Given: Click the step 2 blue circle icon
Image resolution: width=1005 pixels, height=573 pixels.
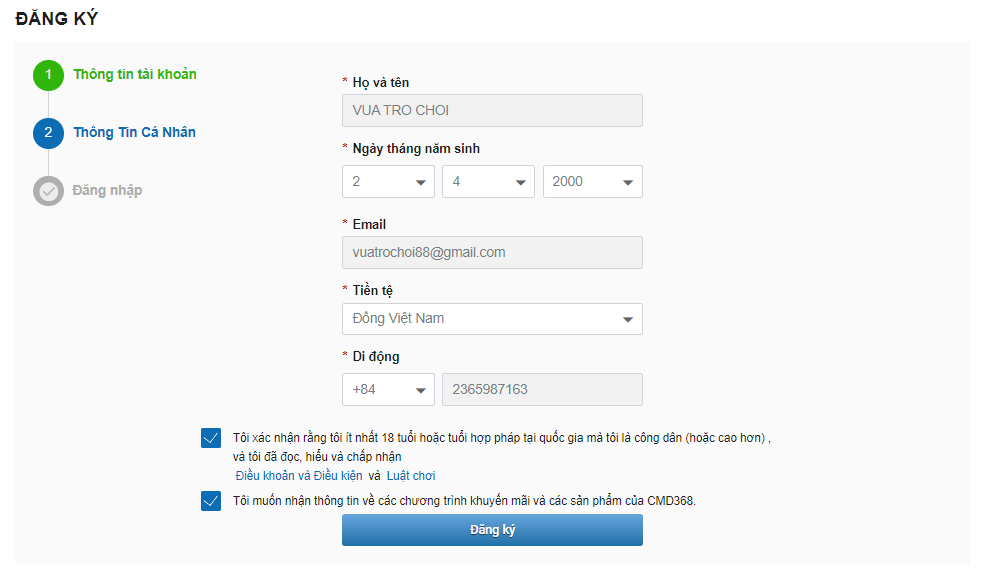Looking at the screenshot, I should point(48,133).
